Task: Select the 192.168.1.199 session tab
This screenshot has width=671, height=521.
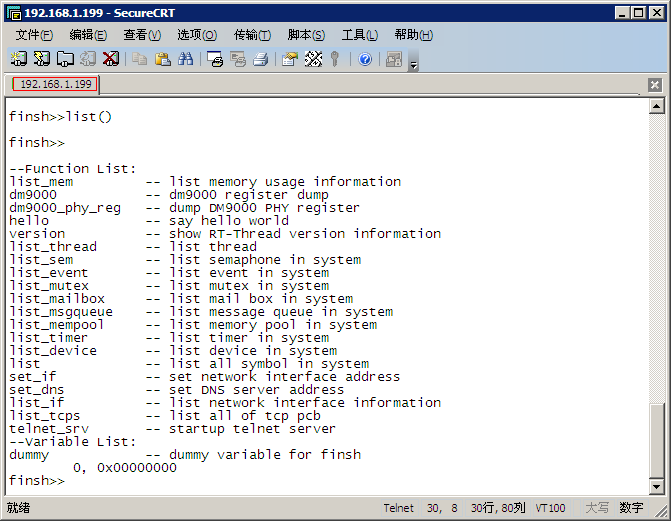Action: [55, 84]
